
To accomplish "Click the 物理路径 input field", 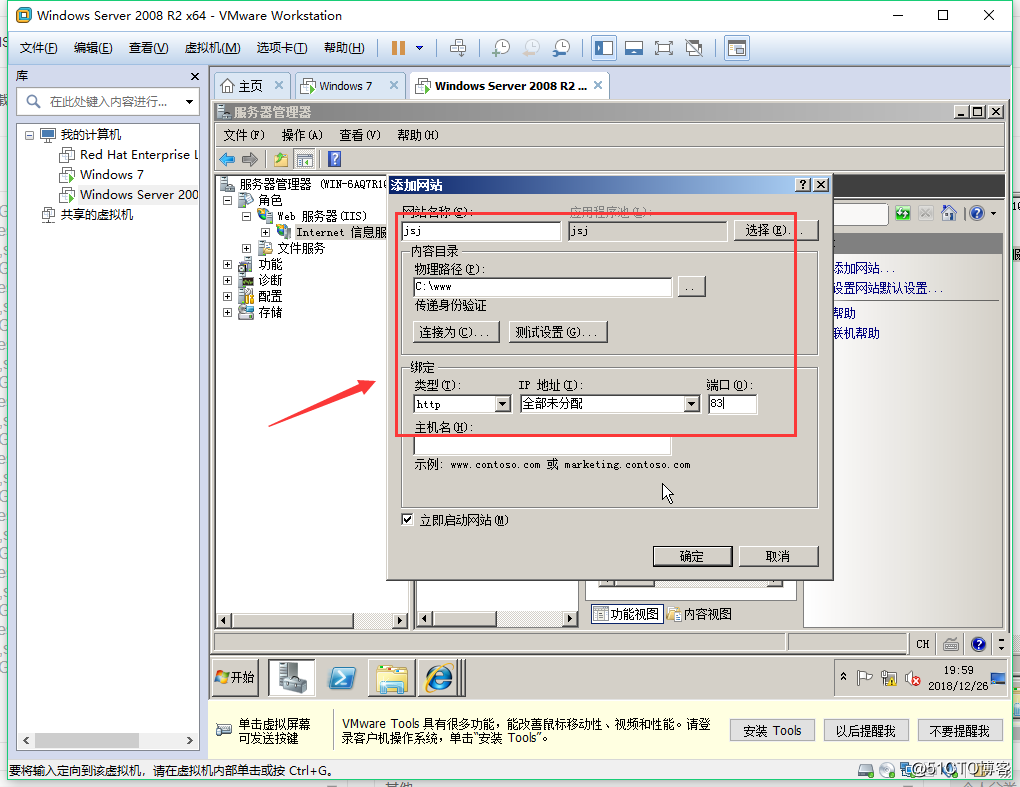I will coord(543,287).
